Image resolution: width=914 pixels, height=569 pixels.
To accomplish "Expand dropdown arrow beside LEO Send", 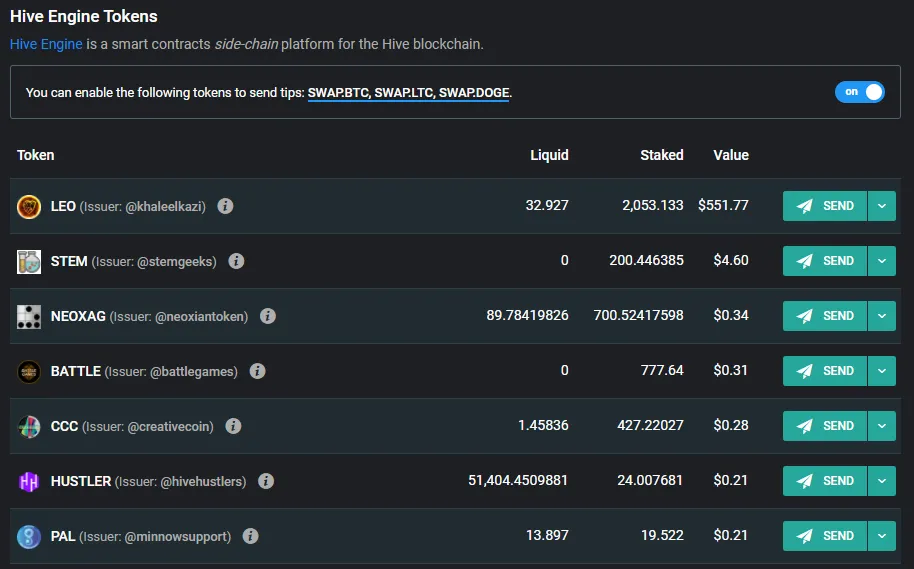I will coord(882,206).
